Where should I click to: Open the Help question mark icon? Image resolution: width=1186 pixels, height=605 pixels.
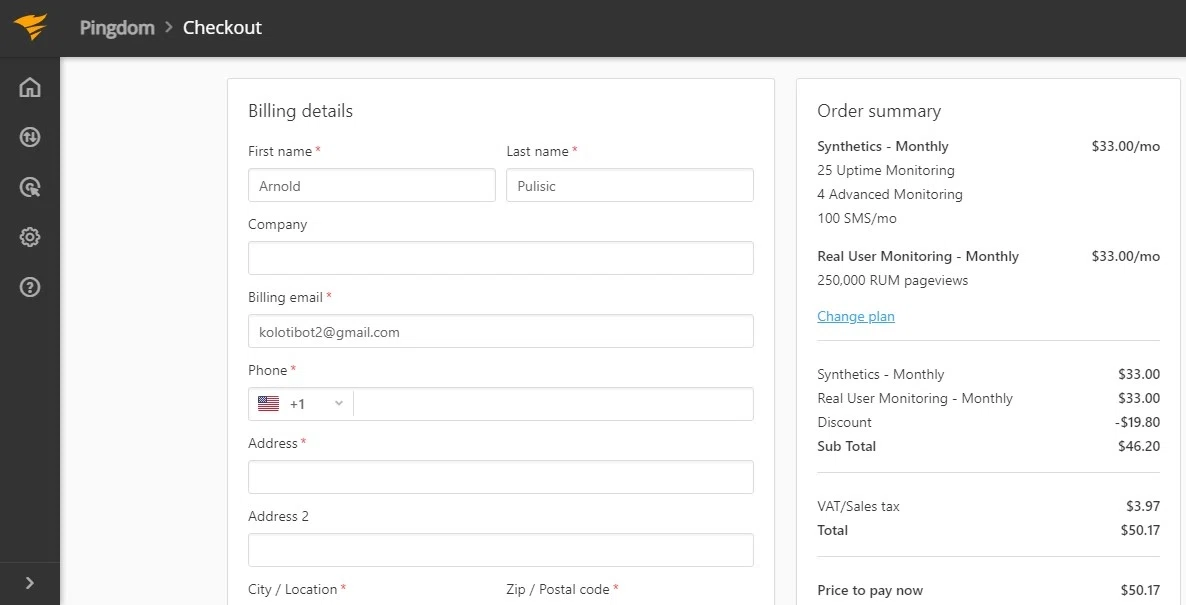pyautogui.click(x=29, y=287)
